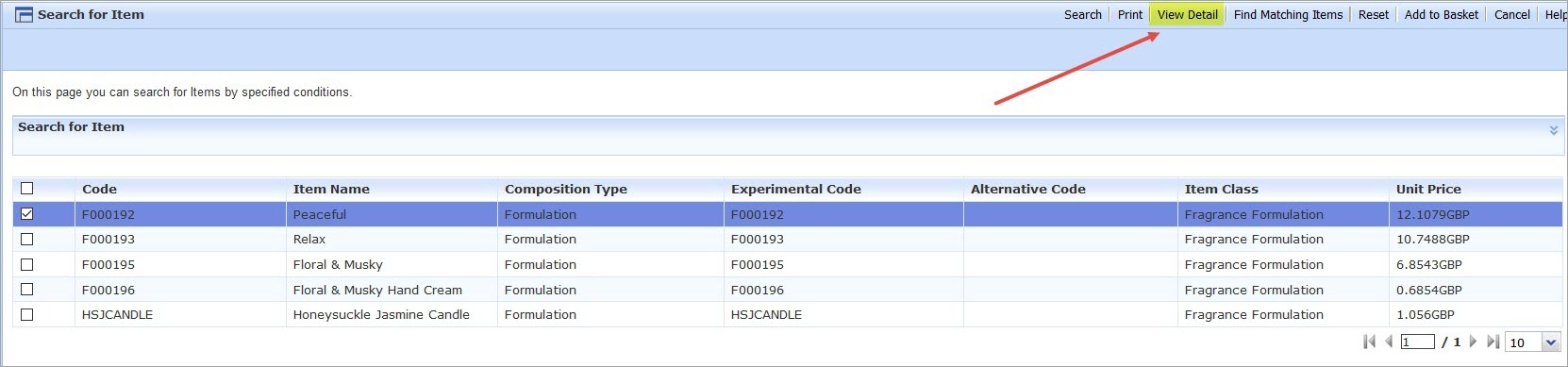Viewport: 1568px width, 367px height.
Task: Click Add to Basket
Action: [x=1441, y=14]
